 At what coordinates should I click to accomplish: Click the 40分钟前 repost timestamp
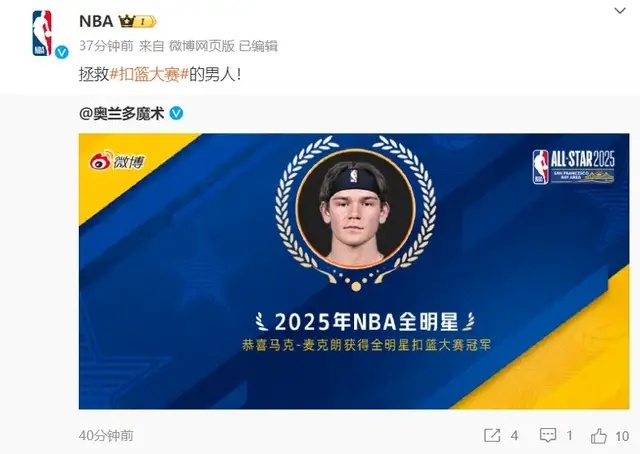106,435
